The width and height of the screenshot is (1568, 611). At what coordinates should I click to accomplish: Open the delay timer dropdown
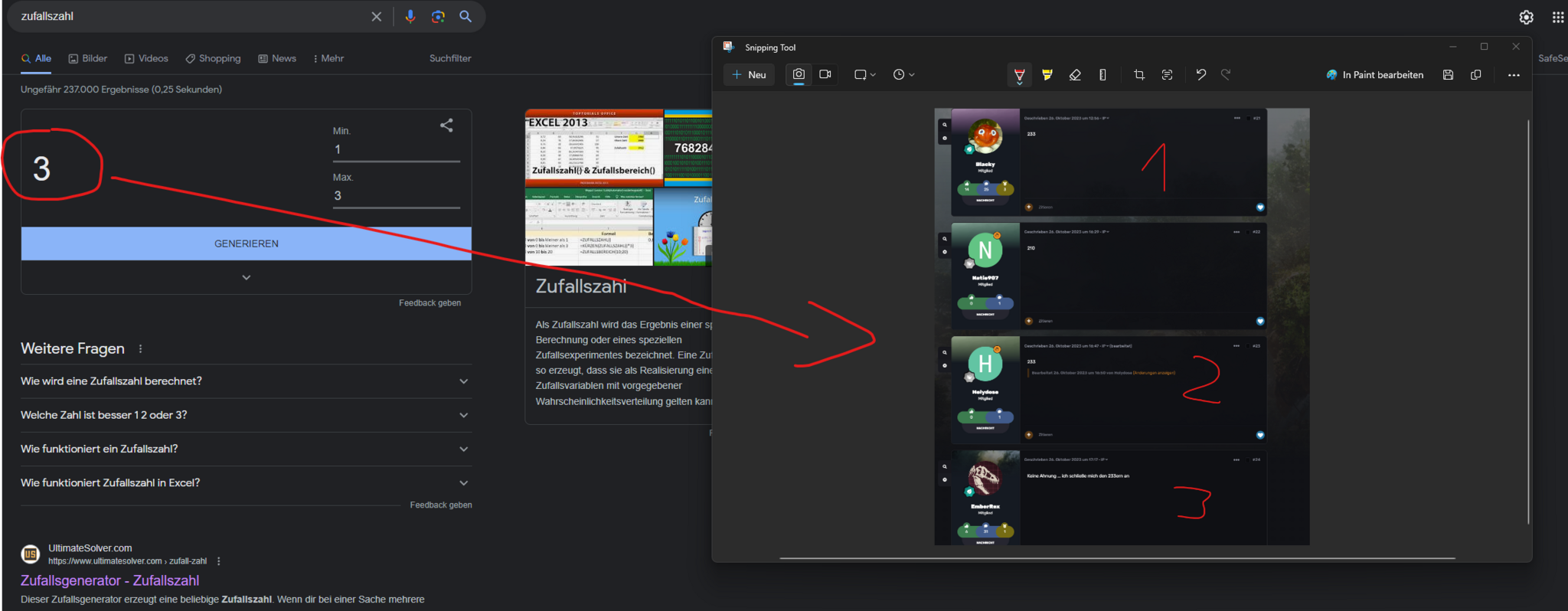click(x=903, y=75)
